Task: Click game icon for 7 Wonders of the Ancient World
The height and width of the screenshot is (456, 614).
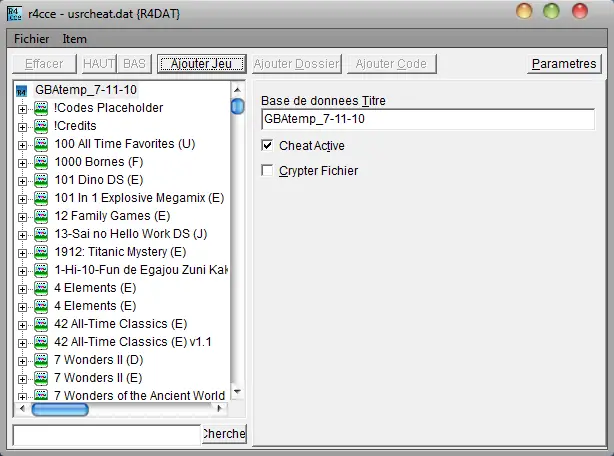Action: pos(41,395)
